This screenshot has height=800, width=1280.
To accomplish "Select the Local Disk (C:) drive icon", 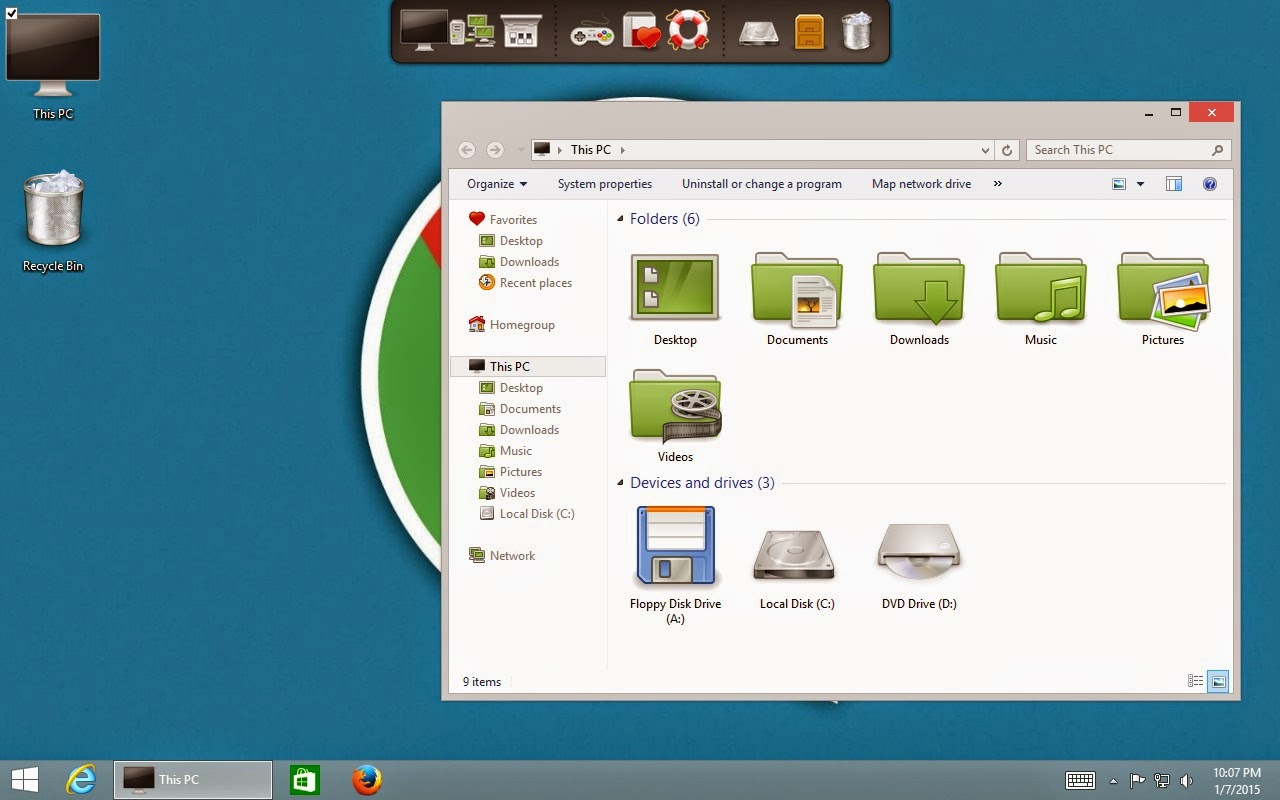I will [x=794, y=555].
